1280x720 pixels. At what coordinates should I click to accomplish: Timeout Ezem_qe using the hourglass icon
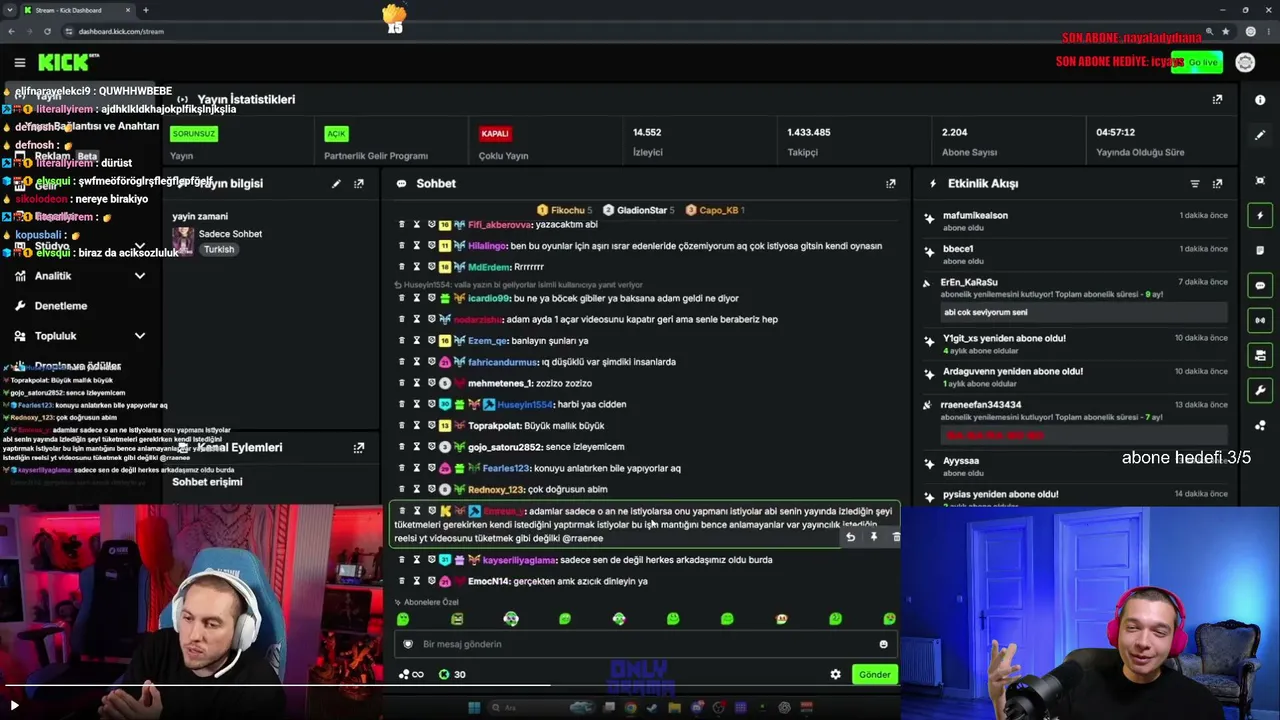[x=417, y=340]
